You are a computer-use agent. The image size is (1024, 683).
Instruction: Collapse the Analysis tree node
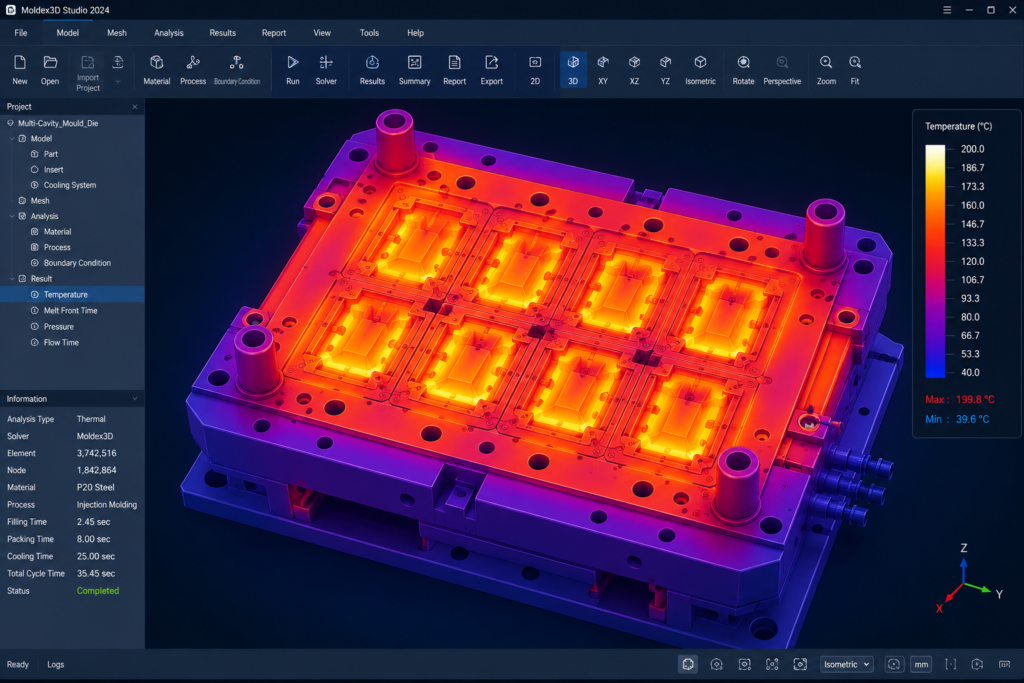pyautogui.click(x=12, y=216)
